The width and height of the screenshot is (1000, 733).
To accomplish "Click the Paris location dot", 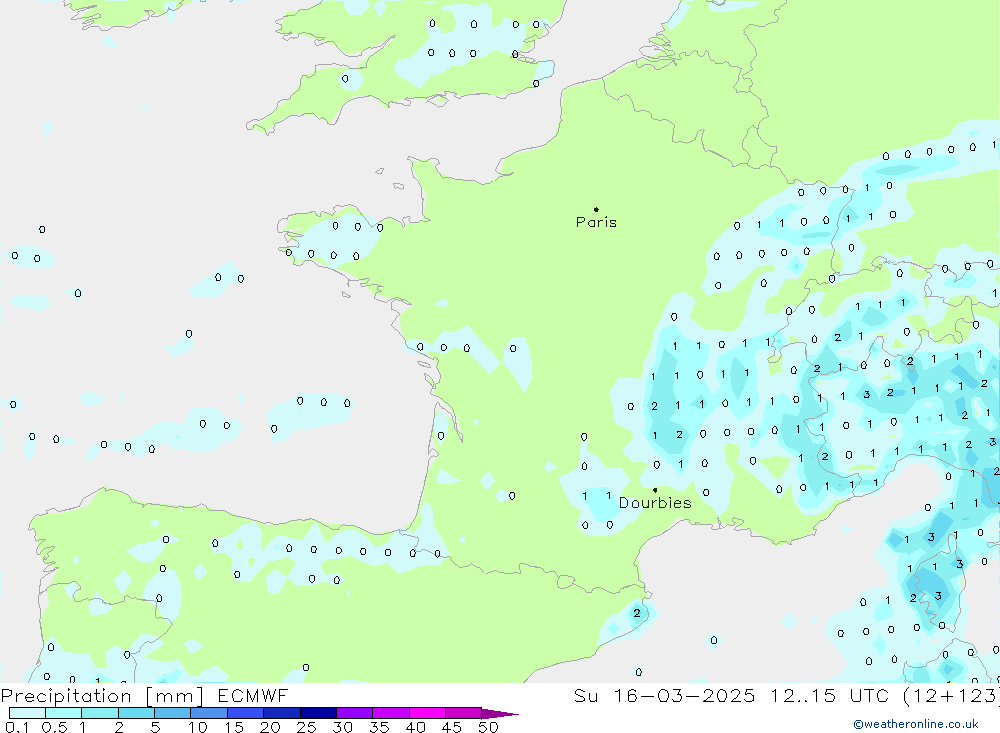I will [596, 209].
